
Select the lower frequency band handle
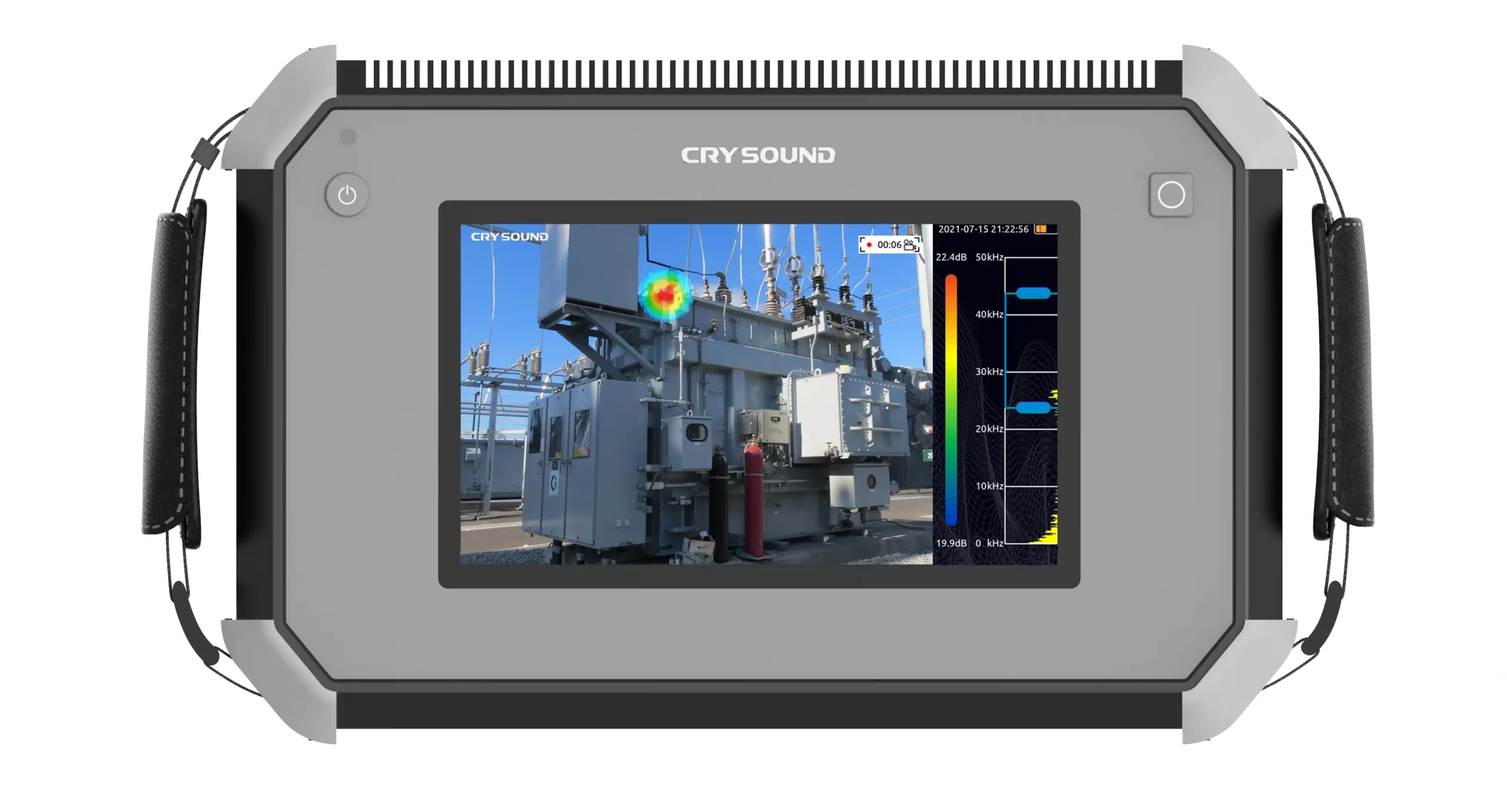[1033, 407]
